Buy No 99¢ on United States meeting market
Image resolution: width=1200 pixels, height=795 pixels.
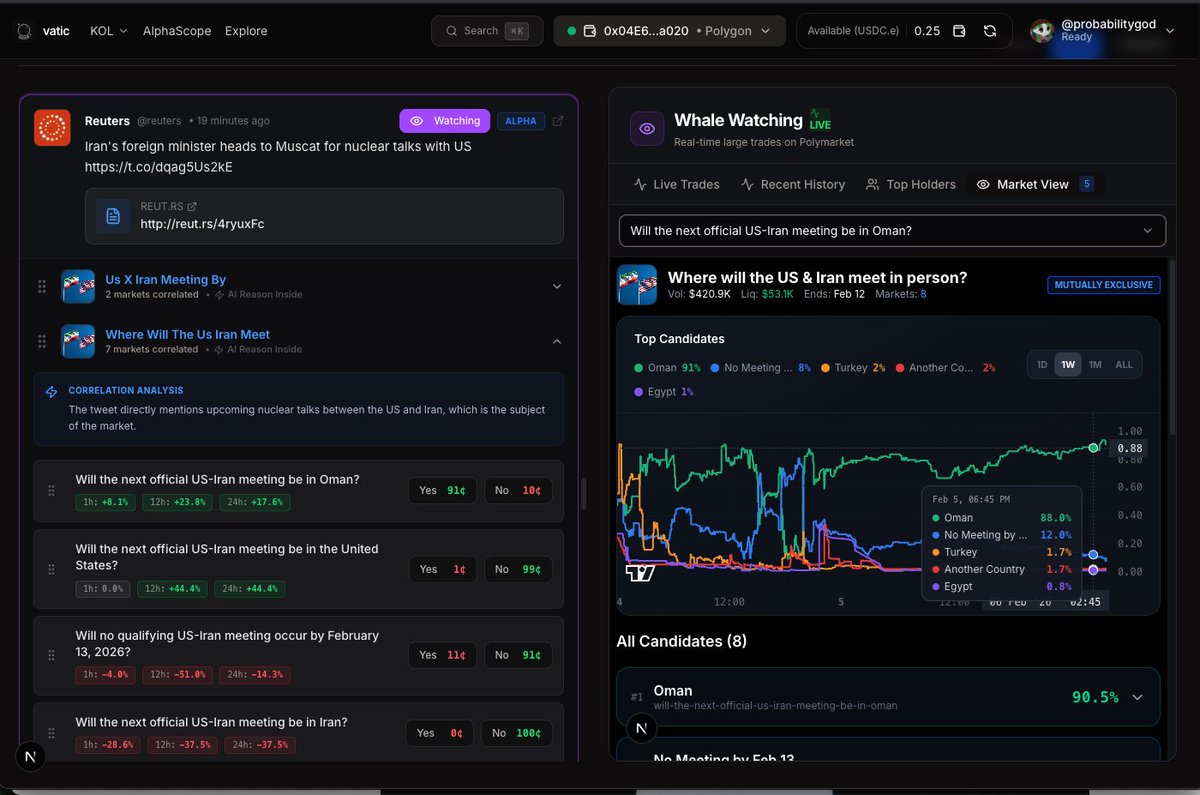pyautogui.click(x=518, y=569)
